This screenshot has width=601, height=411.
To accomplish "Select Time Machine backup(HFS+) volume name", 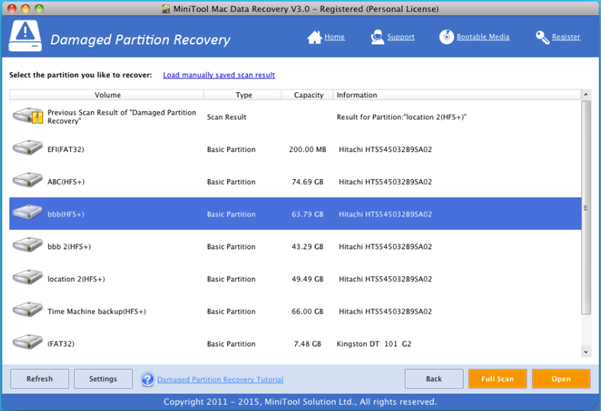I will (97, 311).
